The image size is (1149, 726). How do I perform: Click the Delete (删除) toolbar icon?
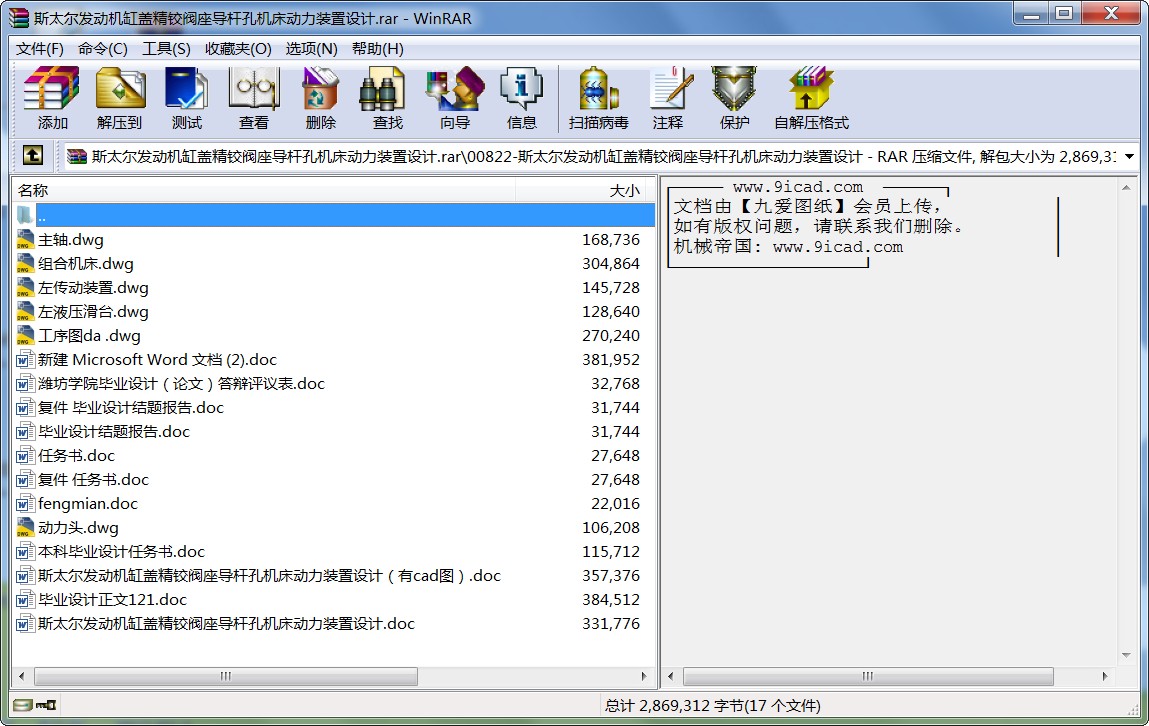320,98
